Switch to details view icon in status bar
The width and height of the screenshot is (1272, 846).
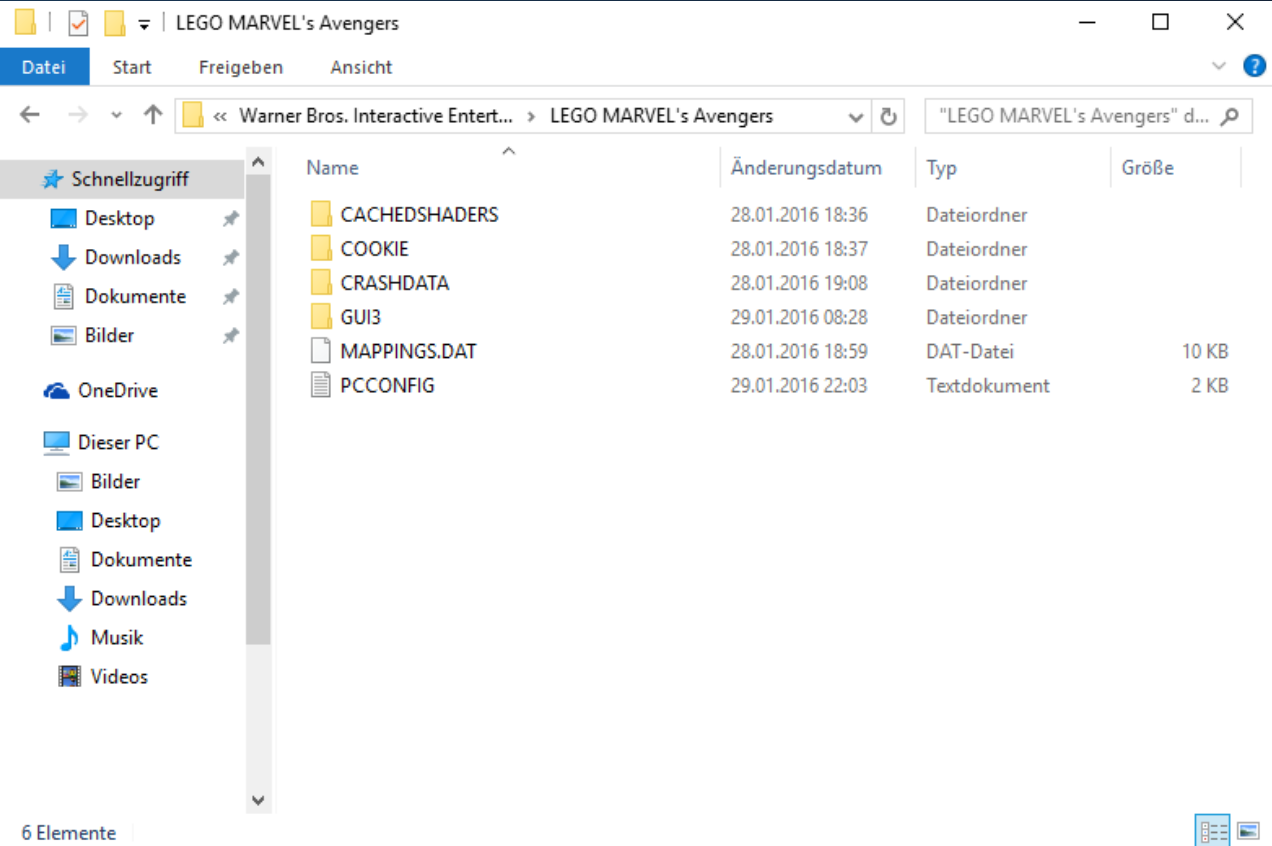coord(1214,831)
